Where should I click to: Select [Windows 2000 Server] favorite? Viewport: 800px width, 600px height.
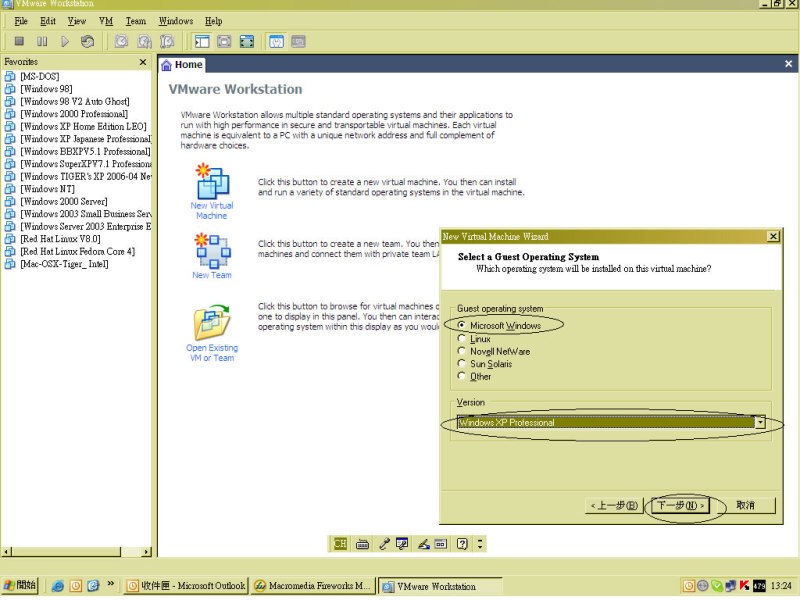(x=64, y=202)
